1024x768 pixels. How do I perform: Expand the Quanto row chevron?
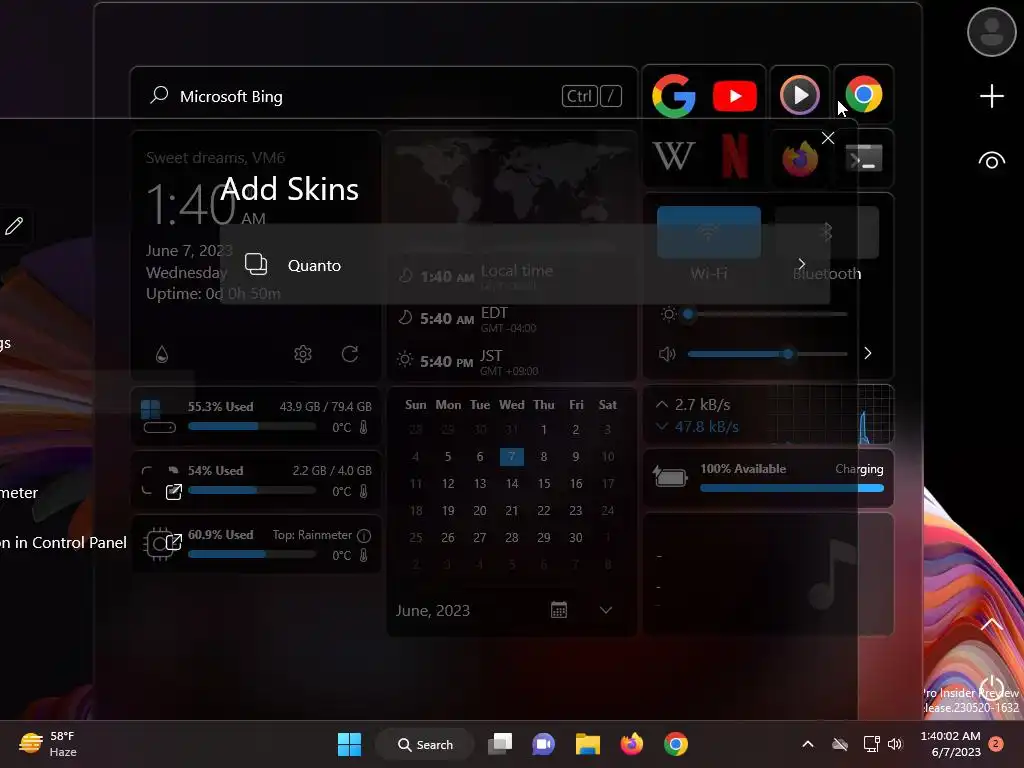pyautogui.click(x=801, y=264)
